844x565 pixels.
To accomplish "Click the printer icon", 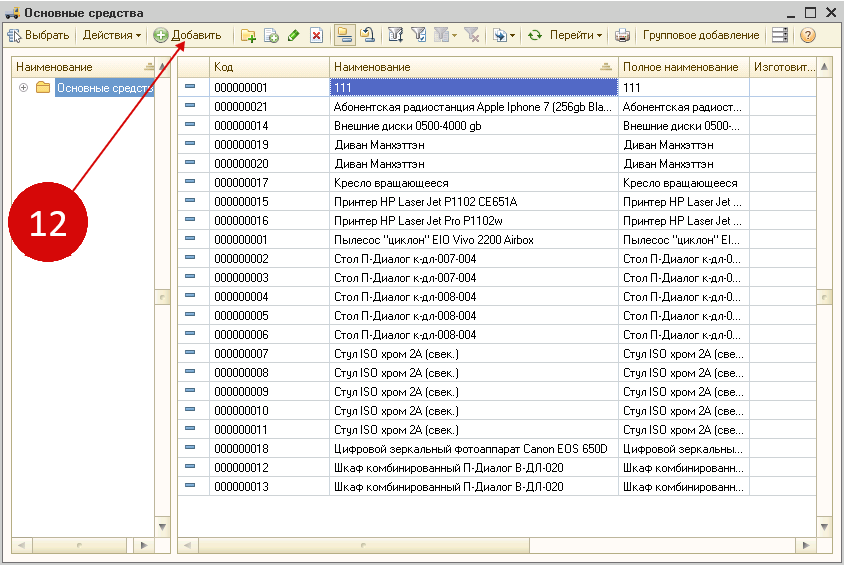I will pyautogui.click(x=622, y=35).
